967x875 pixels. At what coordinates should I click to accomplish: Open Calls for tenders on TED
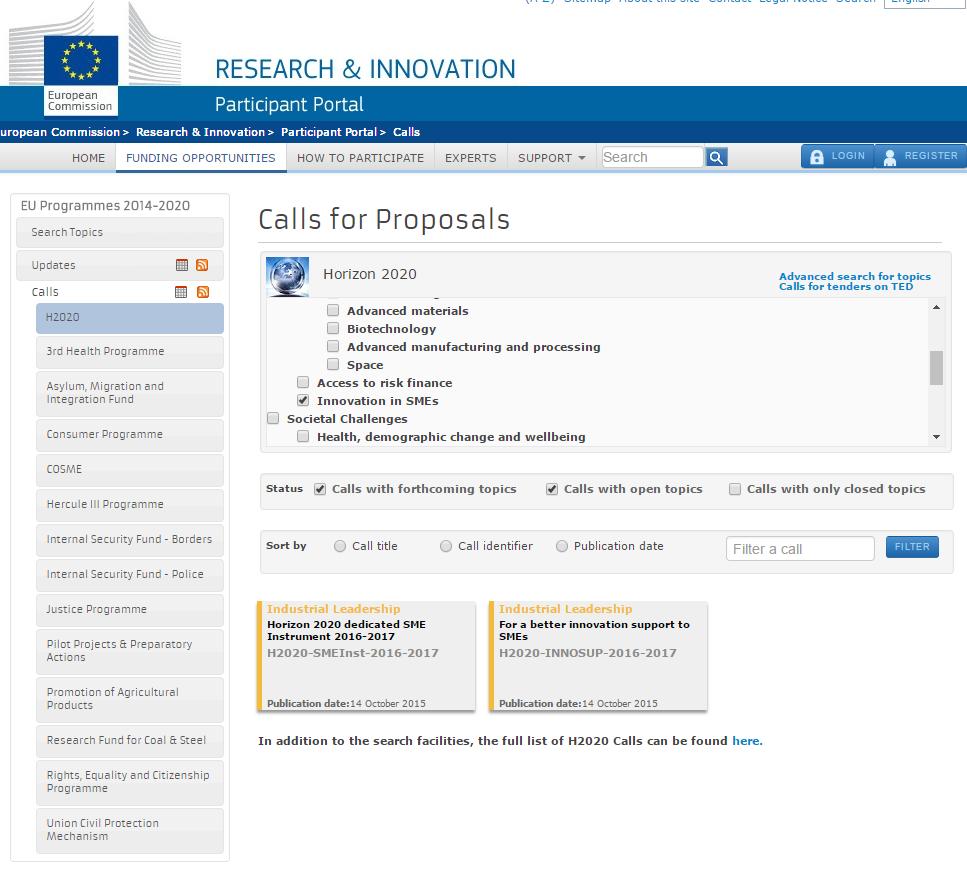pos(846,287)
